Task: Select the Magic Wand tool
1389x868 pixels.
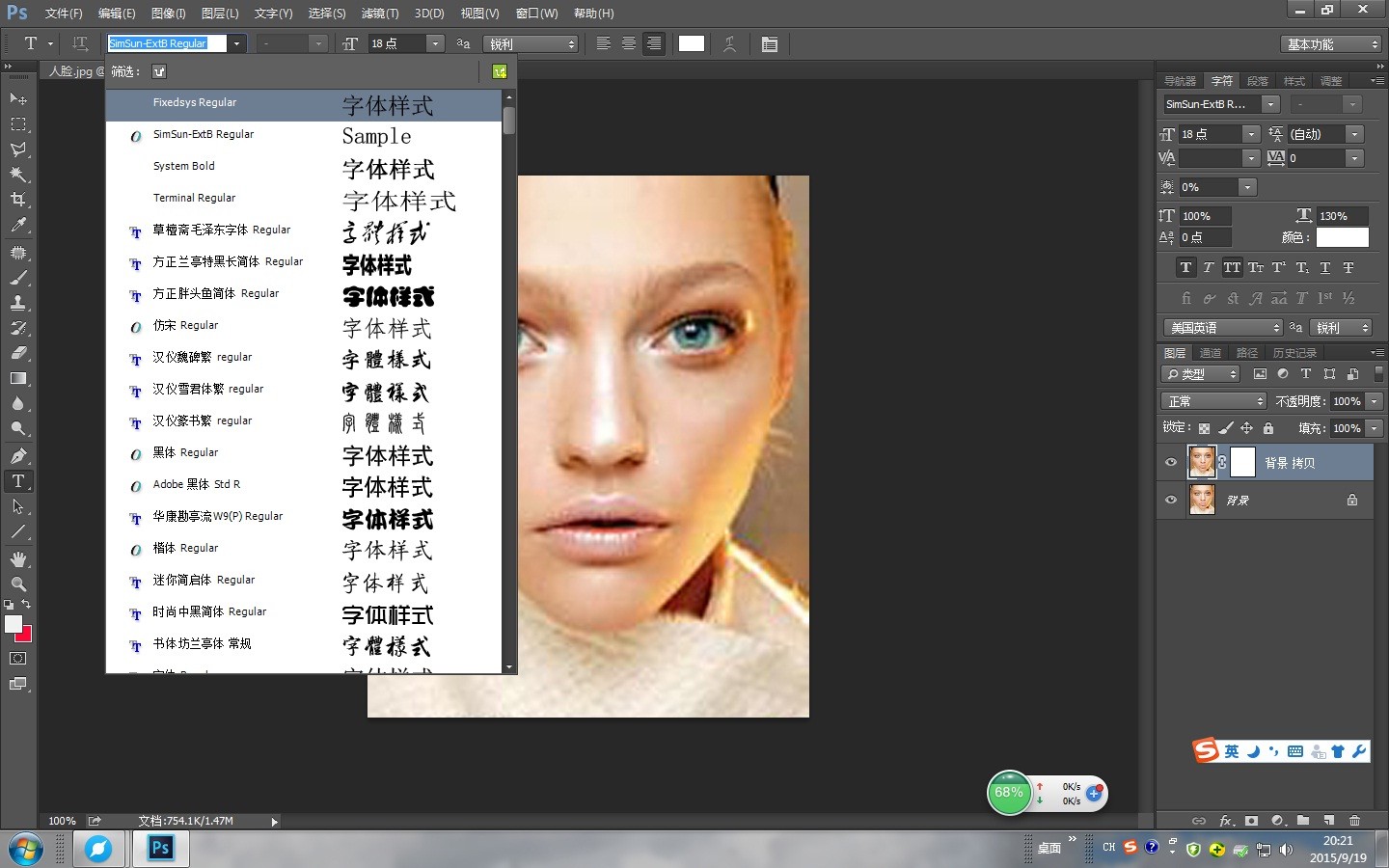Action: pyautogui.click(x=18, y=175)
